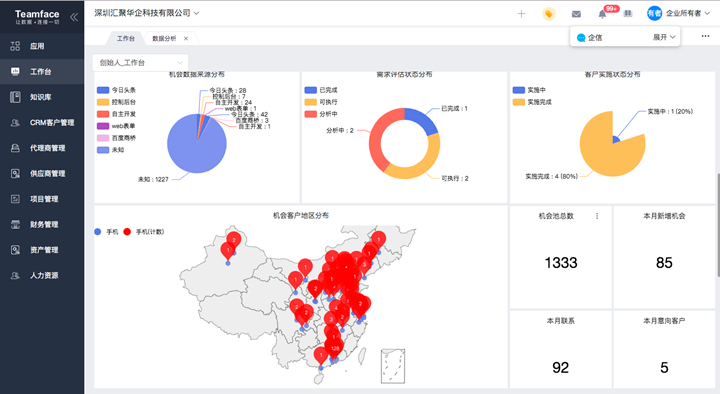Open the mail envelope icon

pyautogui.click(x=576, y=14)
